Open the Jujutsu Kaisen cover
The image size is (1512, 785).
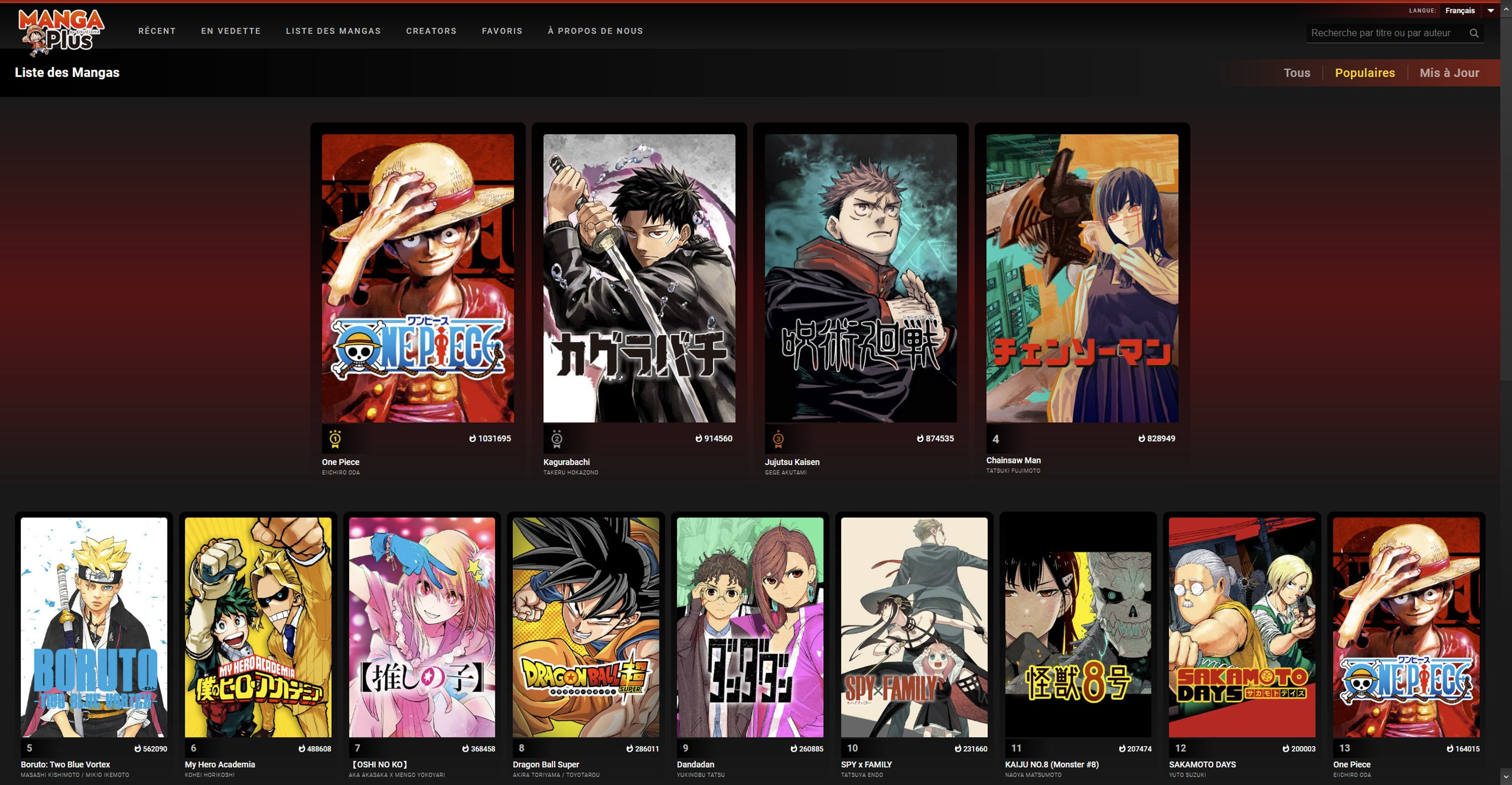coord(861,278)
